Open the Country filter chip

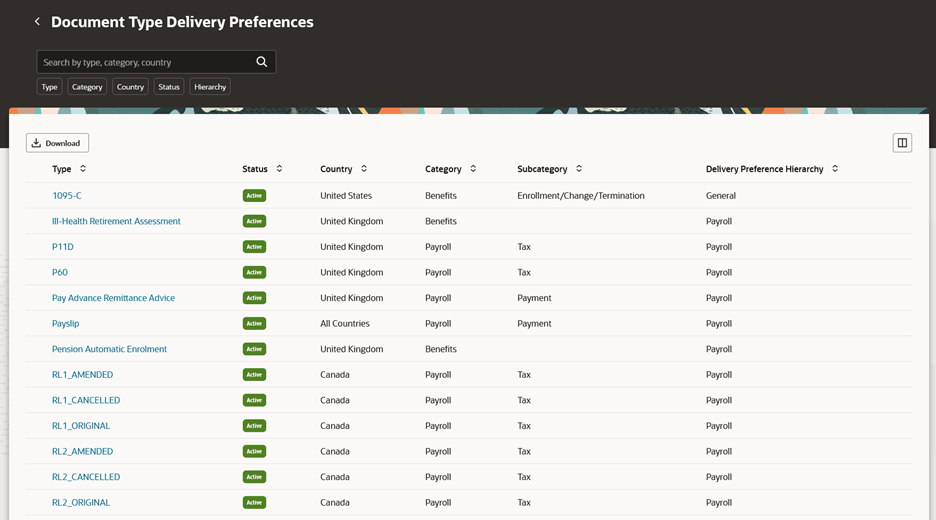(x=130, y=87)
